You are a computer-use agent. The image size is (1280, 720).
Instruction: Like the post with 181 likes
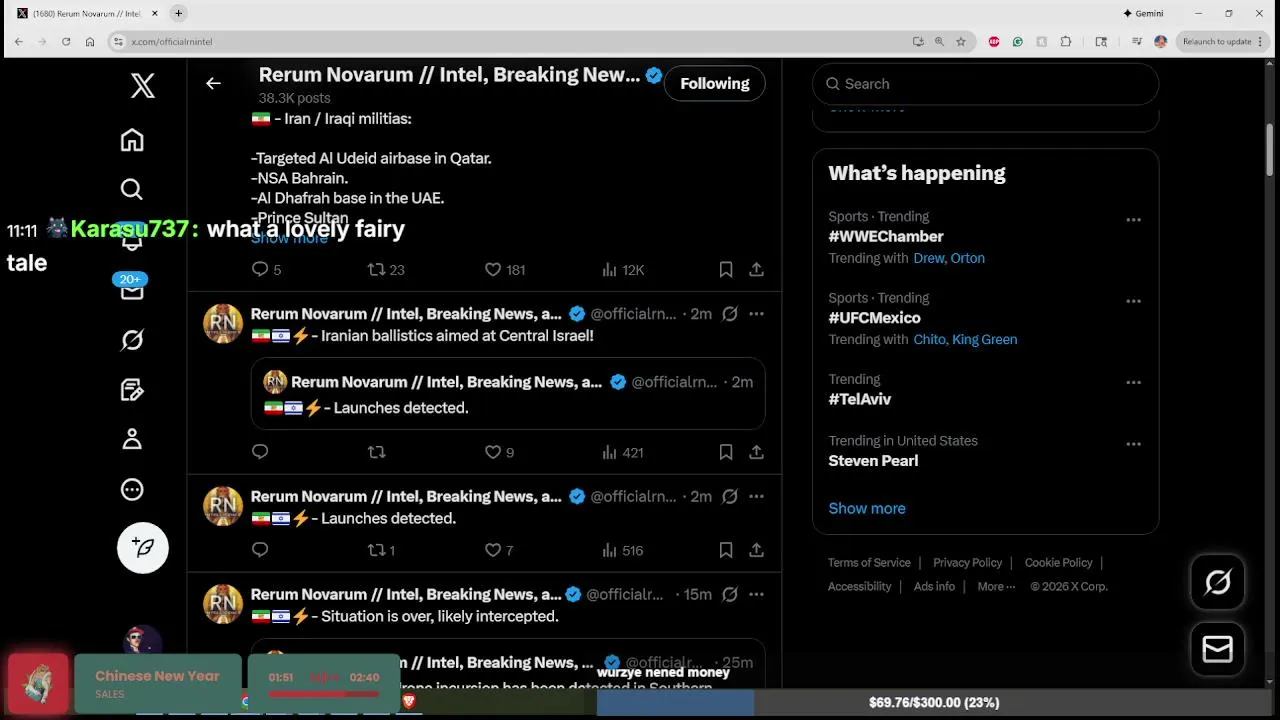tap(504, 269)
